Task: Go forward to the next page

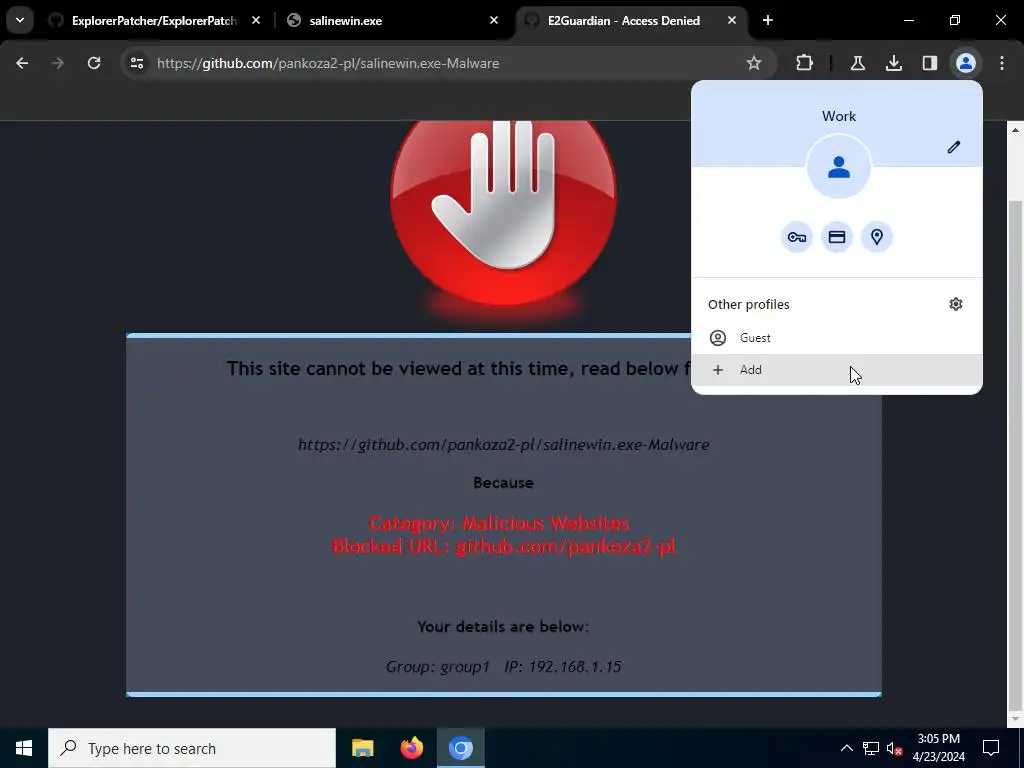Action: click(58, 63)
